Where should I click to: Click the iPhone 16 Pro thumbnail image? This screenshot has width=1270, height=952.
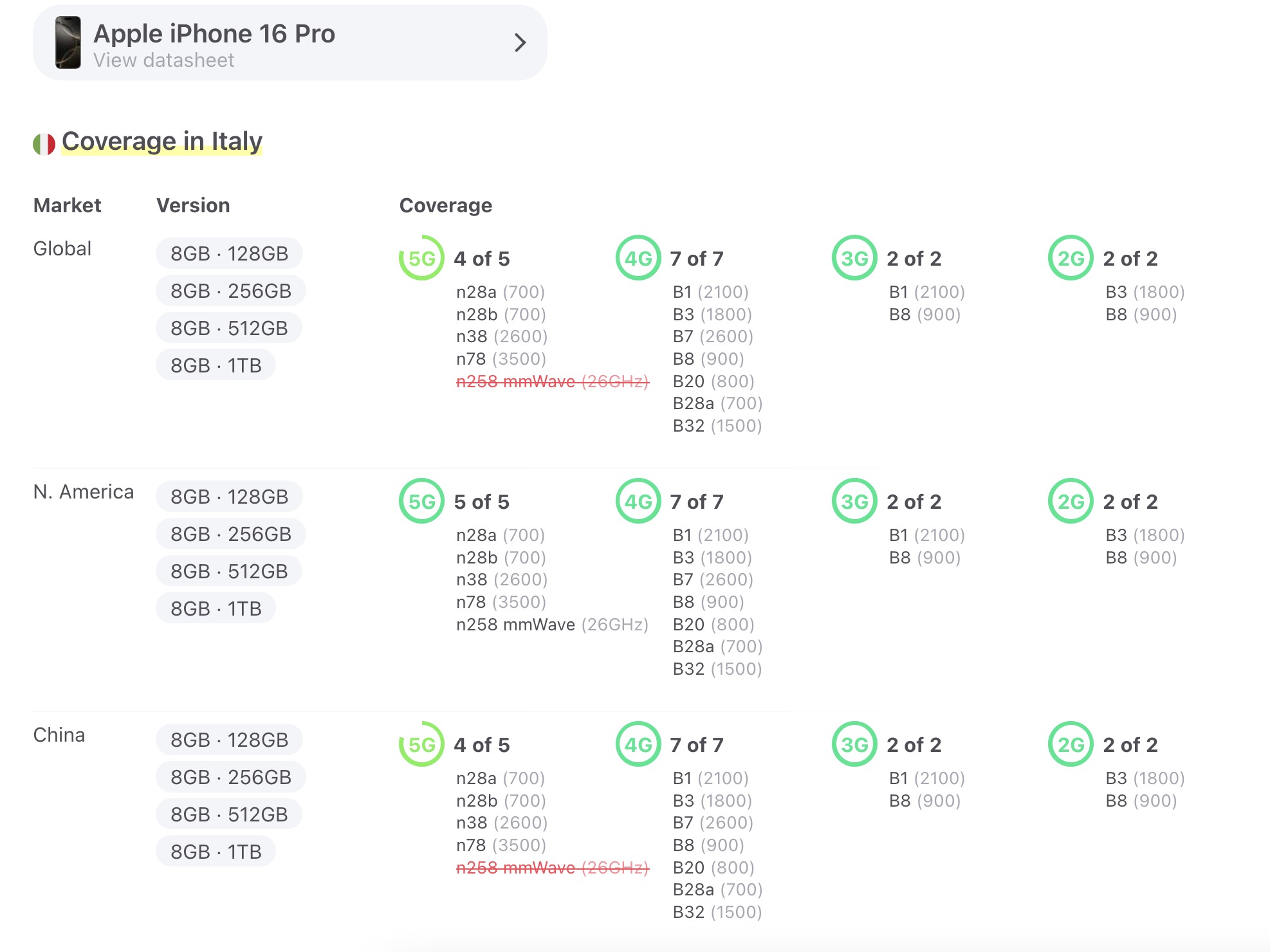(x=68, y=42)
